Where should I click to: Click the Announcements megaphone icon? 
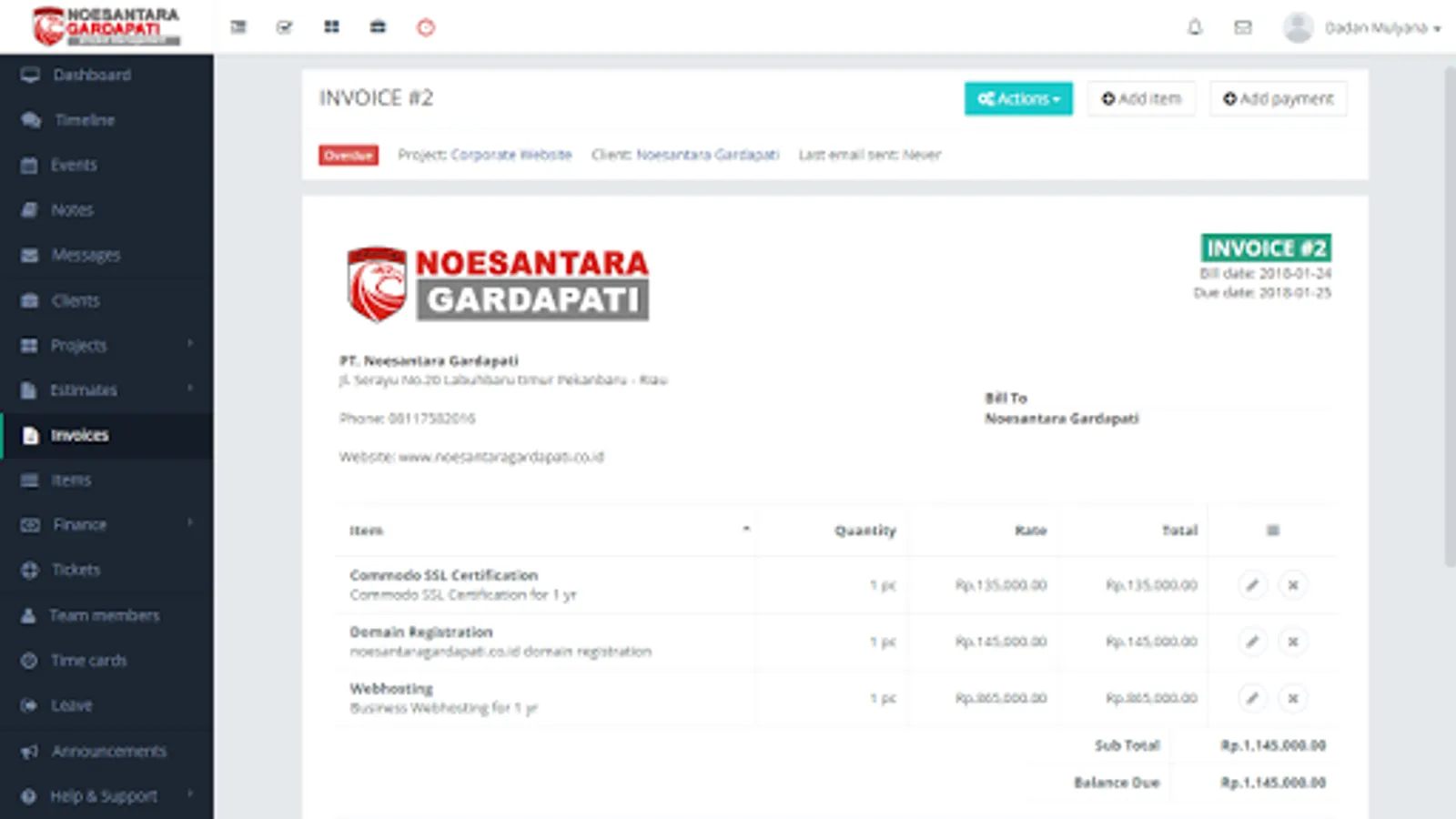tap(29, 751)
